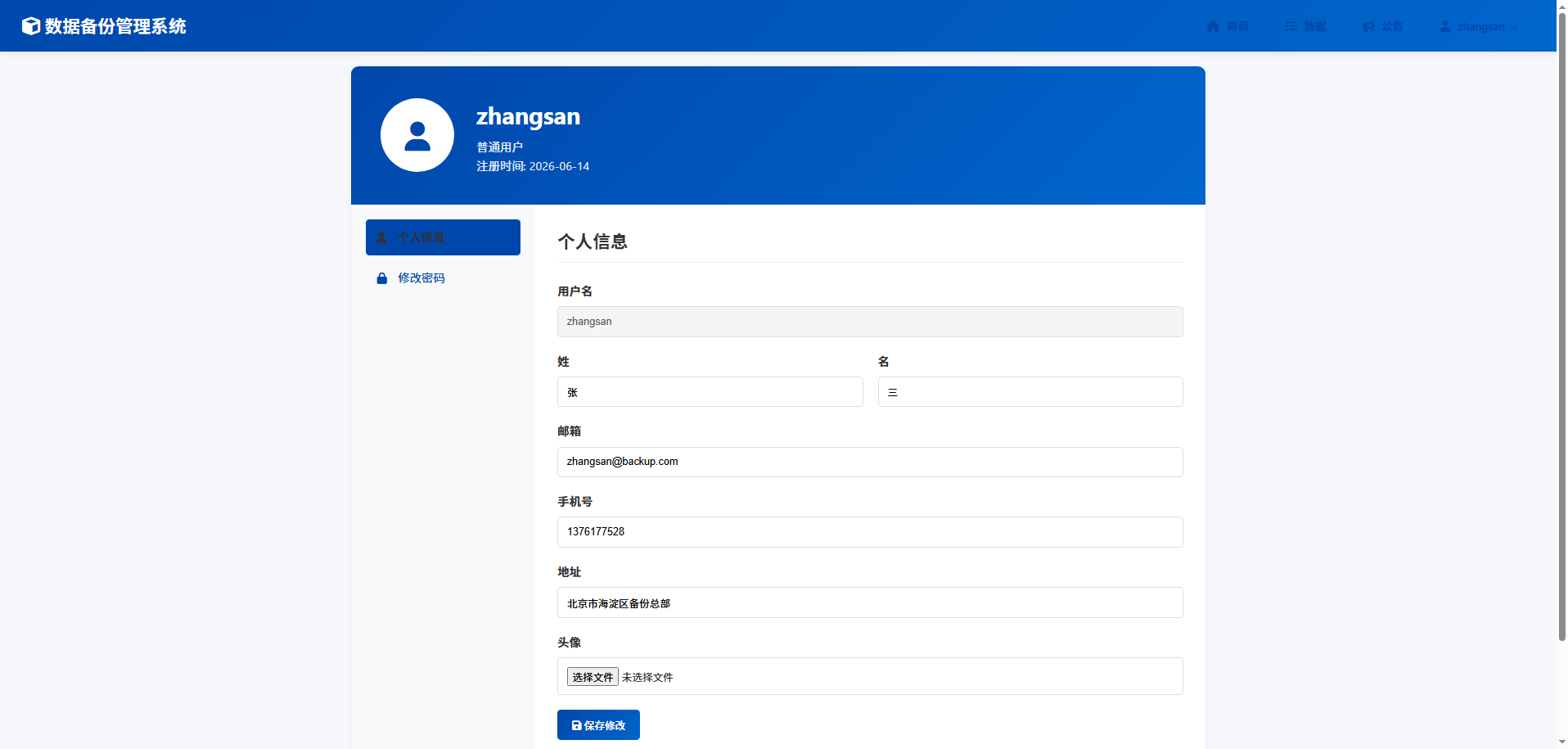1568x749 pixels.
Task: Open the 公告 menu item
Action: coord(1383,26)
